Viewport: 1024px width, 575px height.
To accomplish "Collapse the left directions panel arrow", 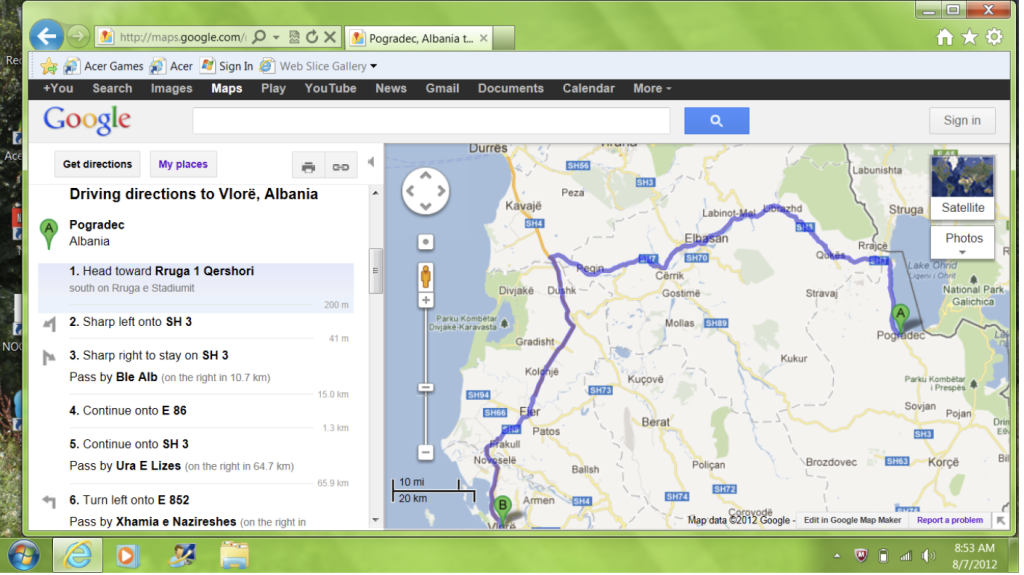I will (371, 162).
